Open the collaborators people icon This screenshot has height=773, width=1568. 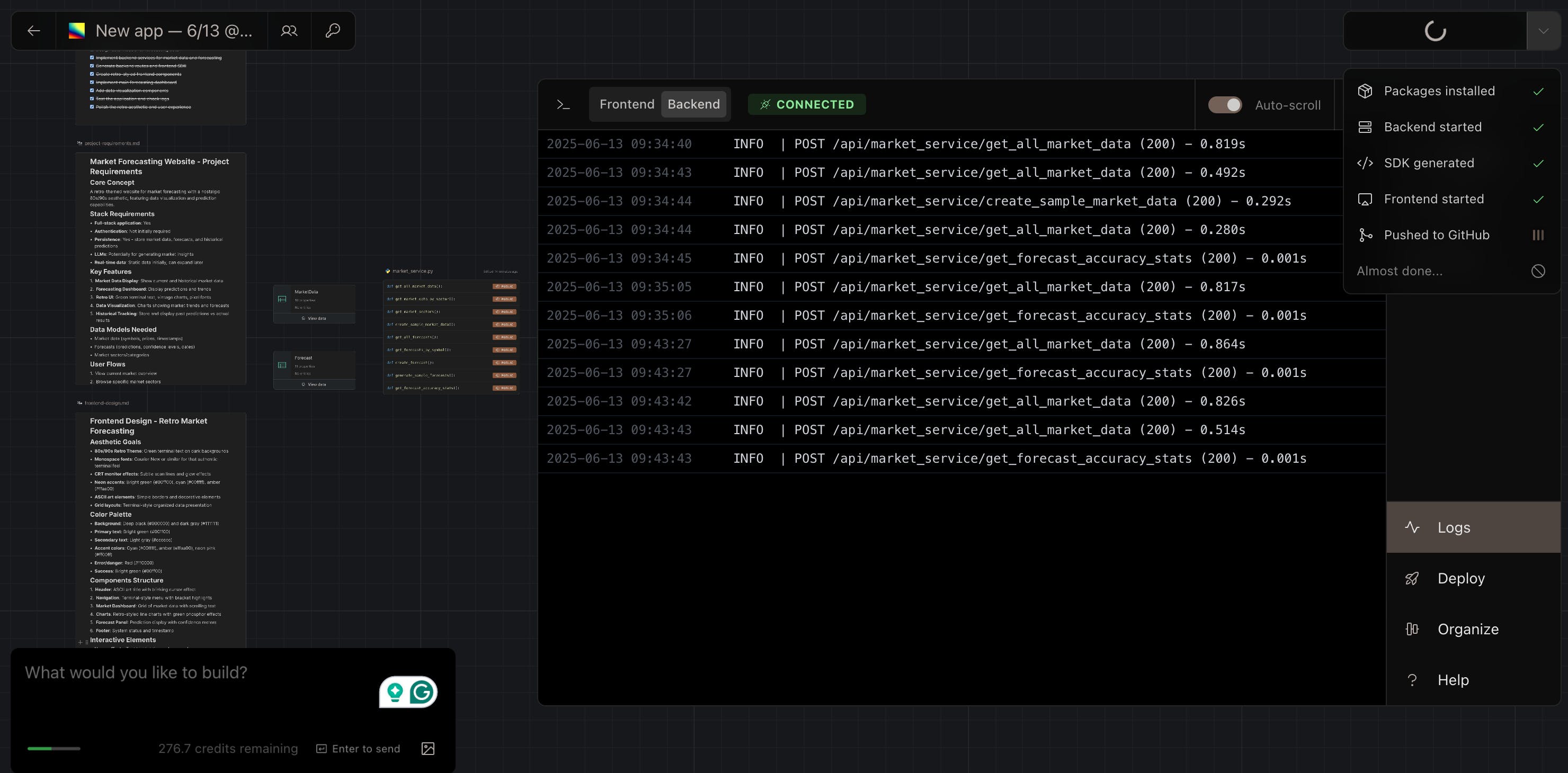289,30
